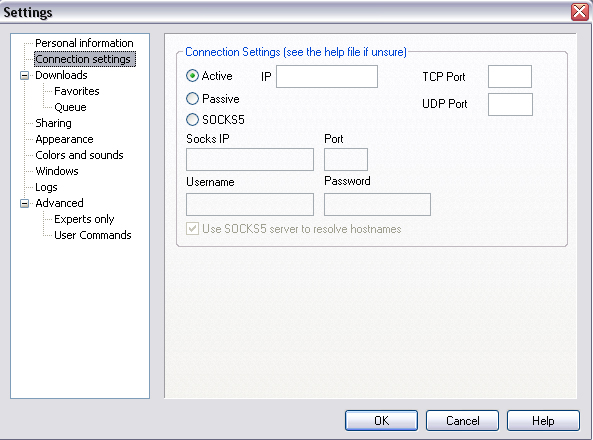Select the Passive connection mode
Screen dimensions: 593x440
point(192,99)
